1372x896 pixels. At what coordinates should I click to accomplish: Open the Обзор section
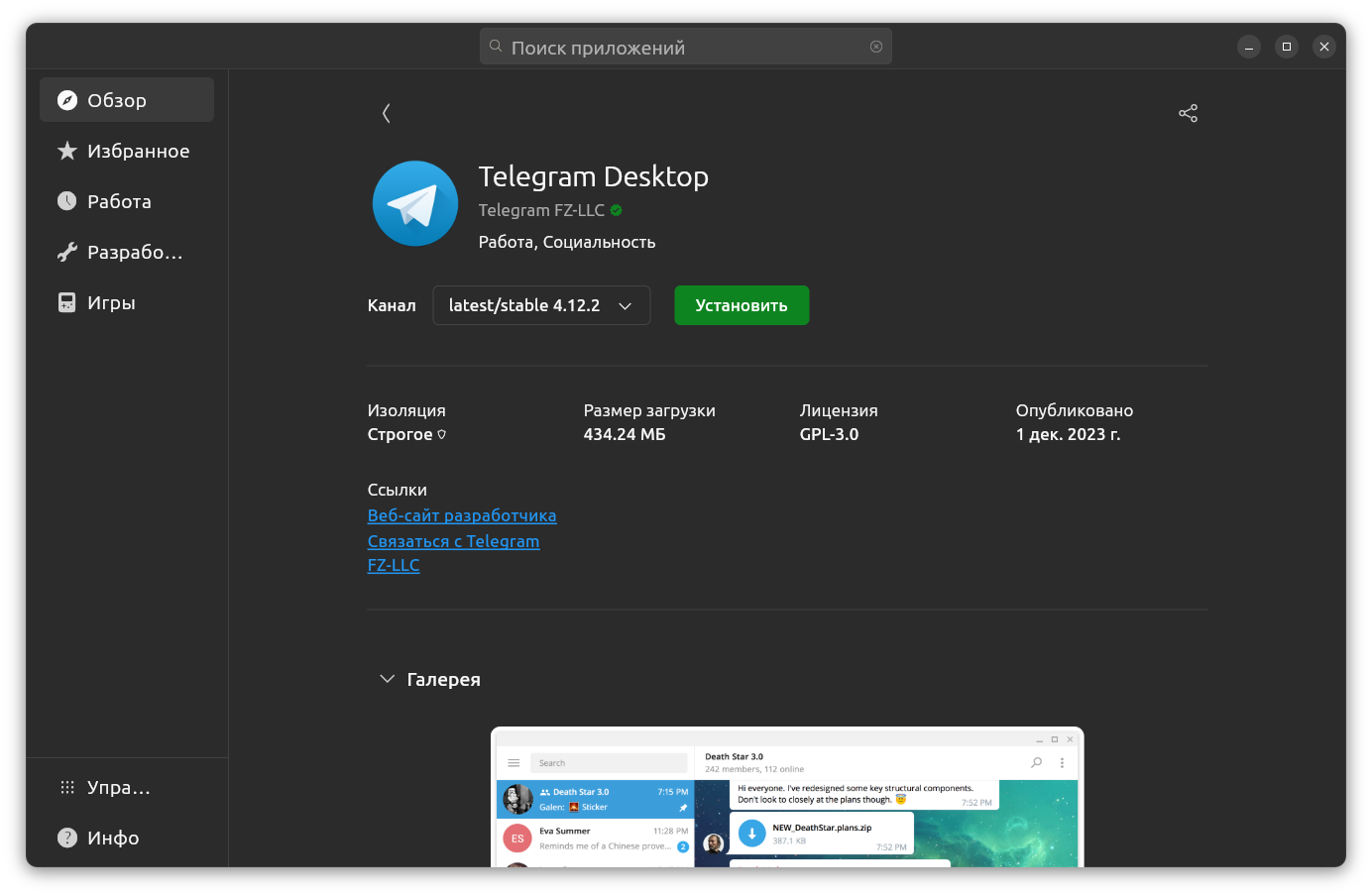tap(127, 100)
